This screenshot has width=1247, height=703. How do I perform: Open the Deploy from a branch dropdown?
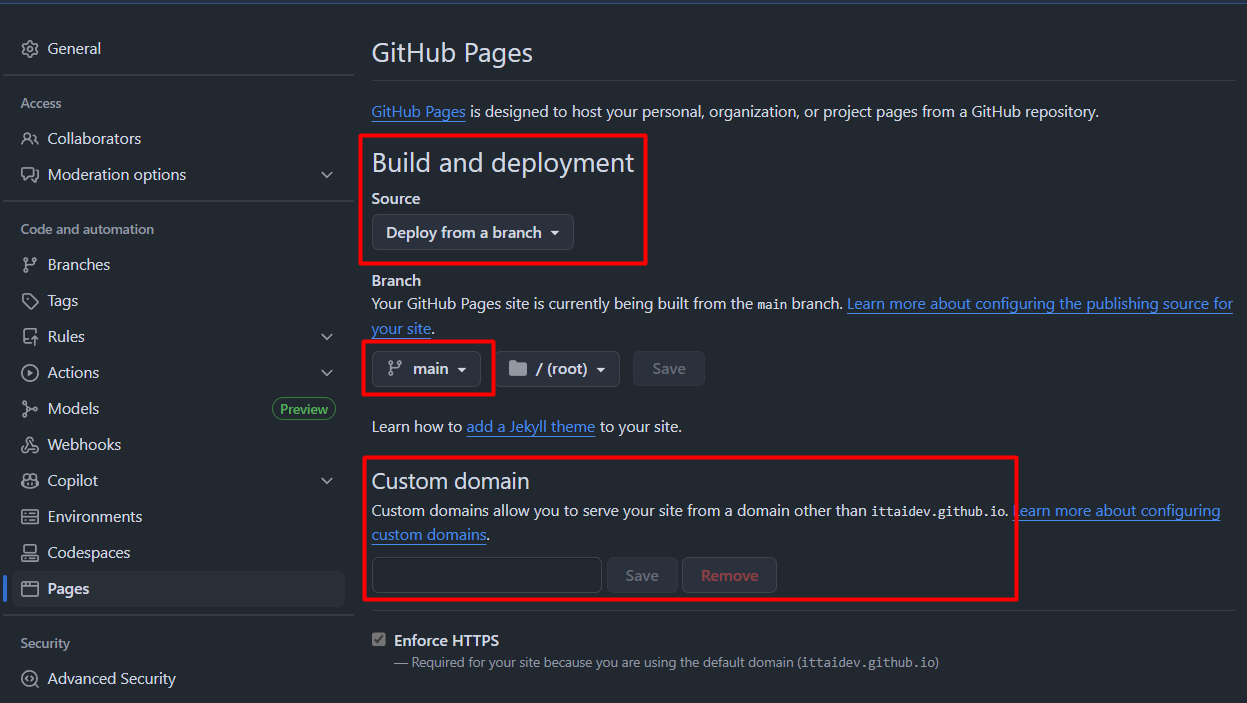pyautogui.click(x=472, y=232)
